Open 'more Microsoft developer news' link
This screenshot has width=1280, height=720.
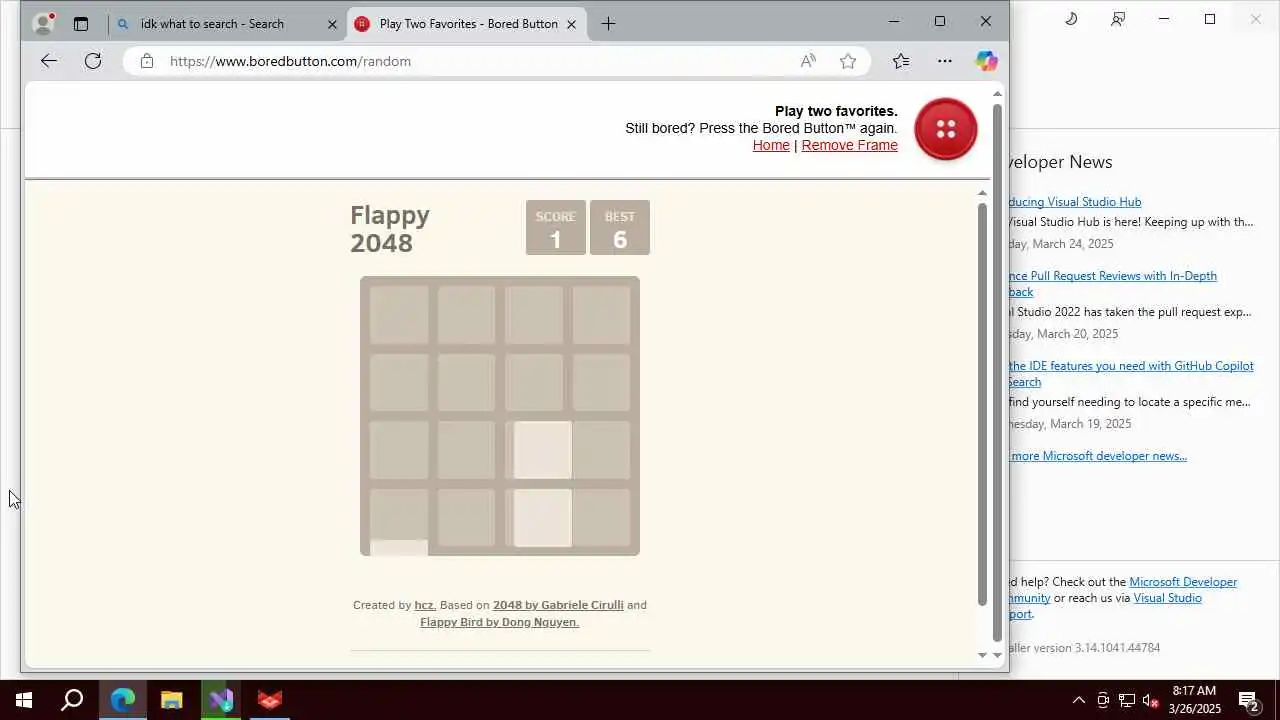coord(1098,456)
